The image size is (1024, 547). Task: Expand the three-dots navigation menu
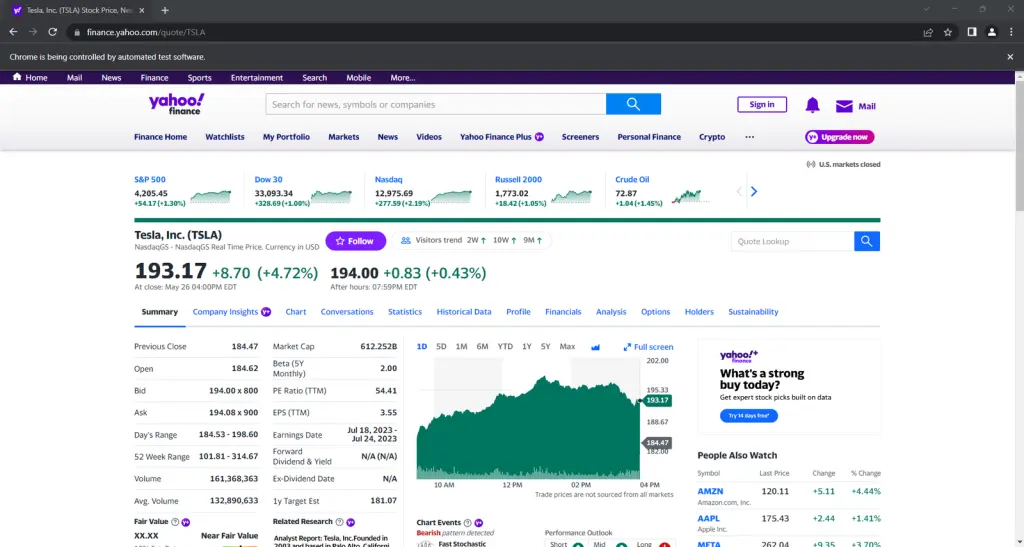[750, 137]
